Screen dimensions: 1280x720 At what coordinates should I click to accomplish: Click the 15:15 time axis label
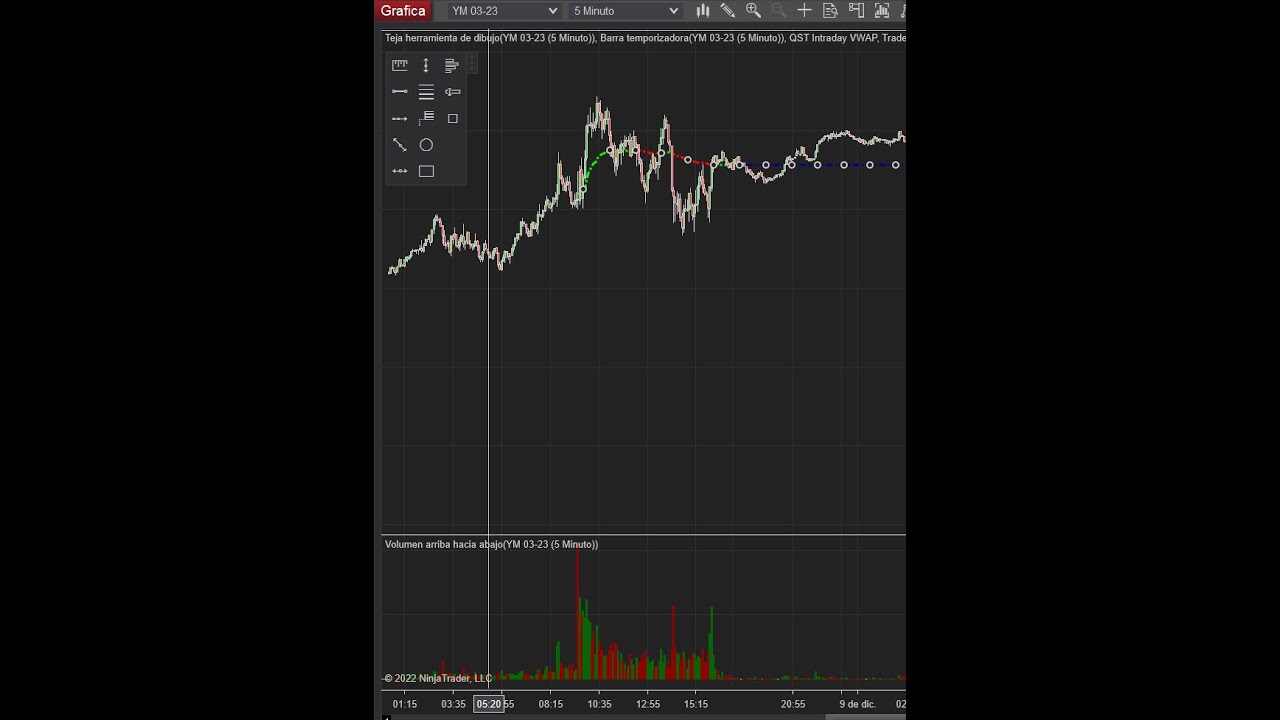tap(696, 704)
